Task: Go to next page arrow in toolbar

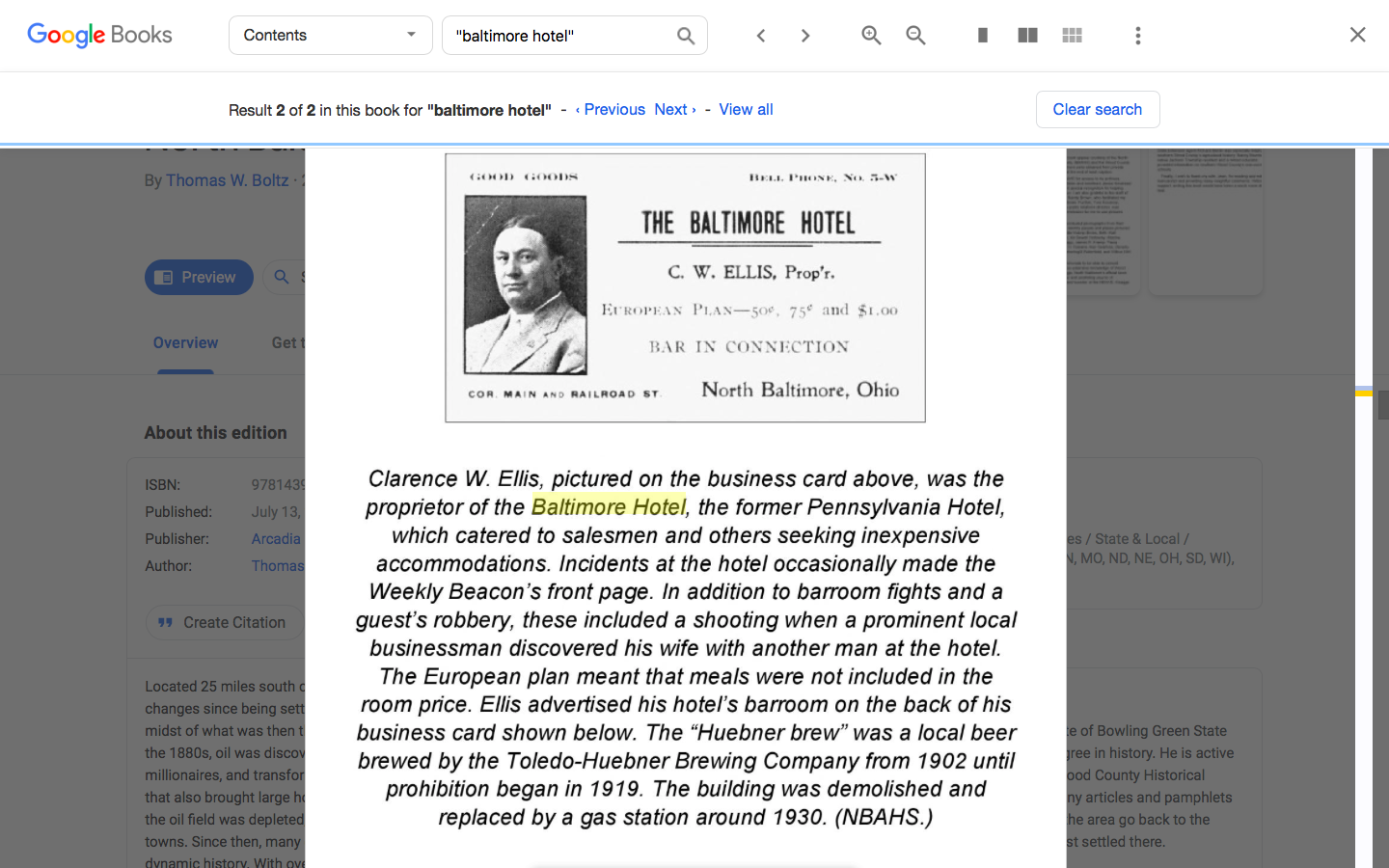Action: 805,36
